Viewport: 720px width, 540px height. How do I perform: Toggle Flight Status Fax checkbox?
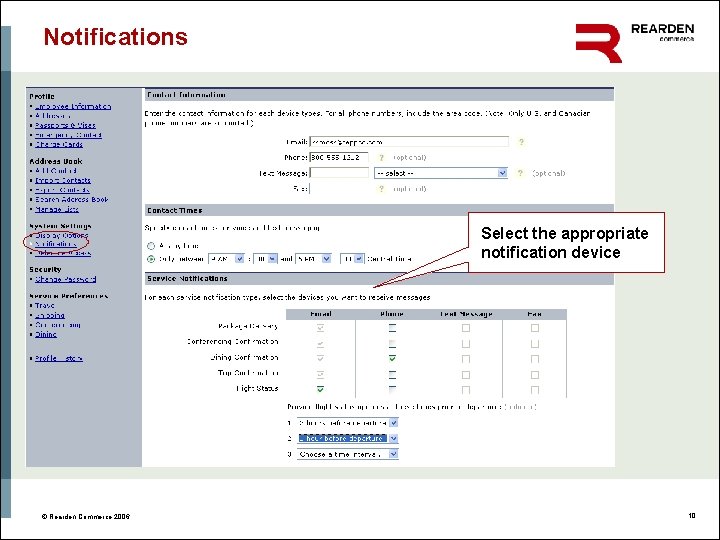click(x=534, y=390)
